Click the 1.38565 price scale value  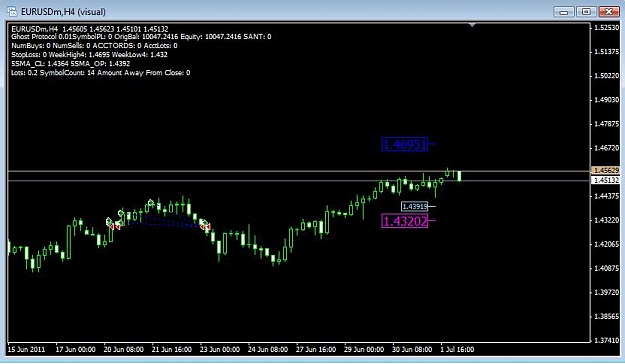(x=606, y=316)
